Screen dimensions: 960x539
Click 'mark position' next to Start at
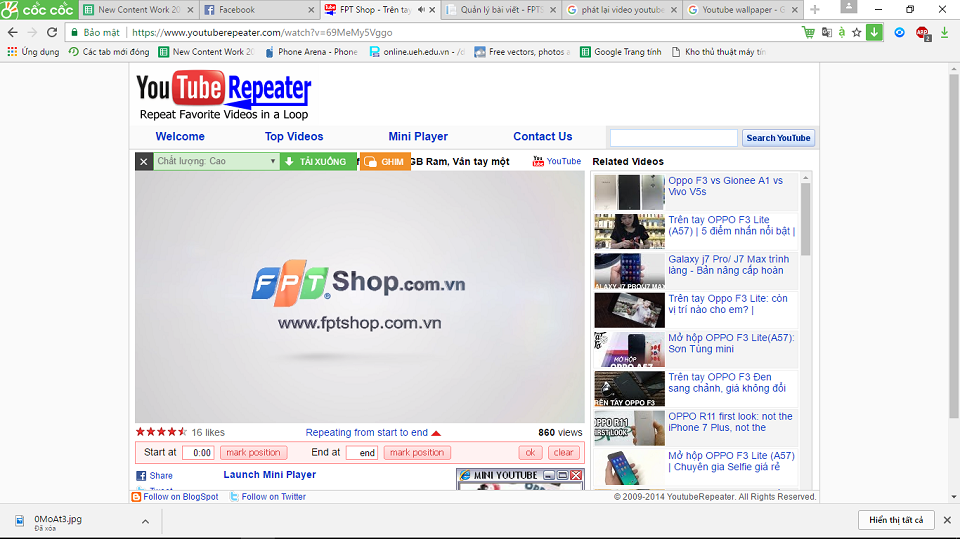click(253, 453)
